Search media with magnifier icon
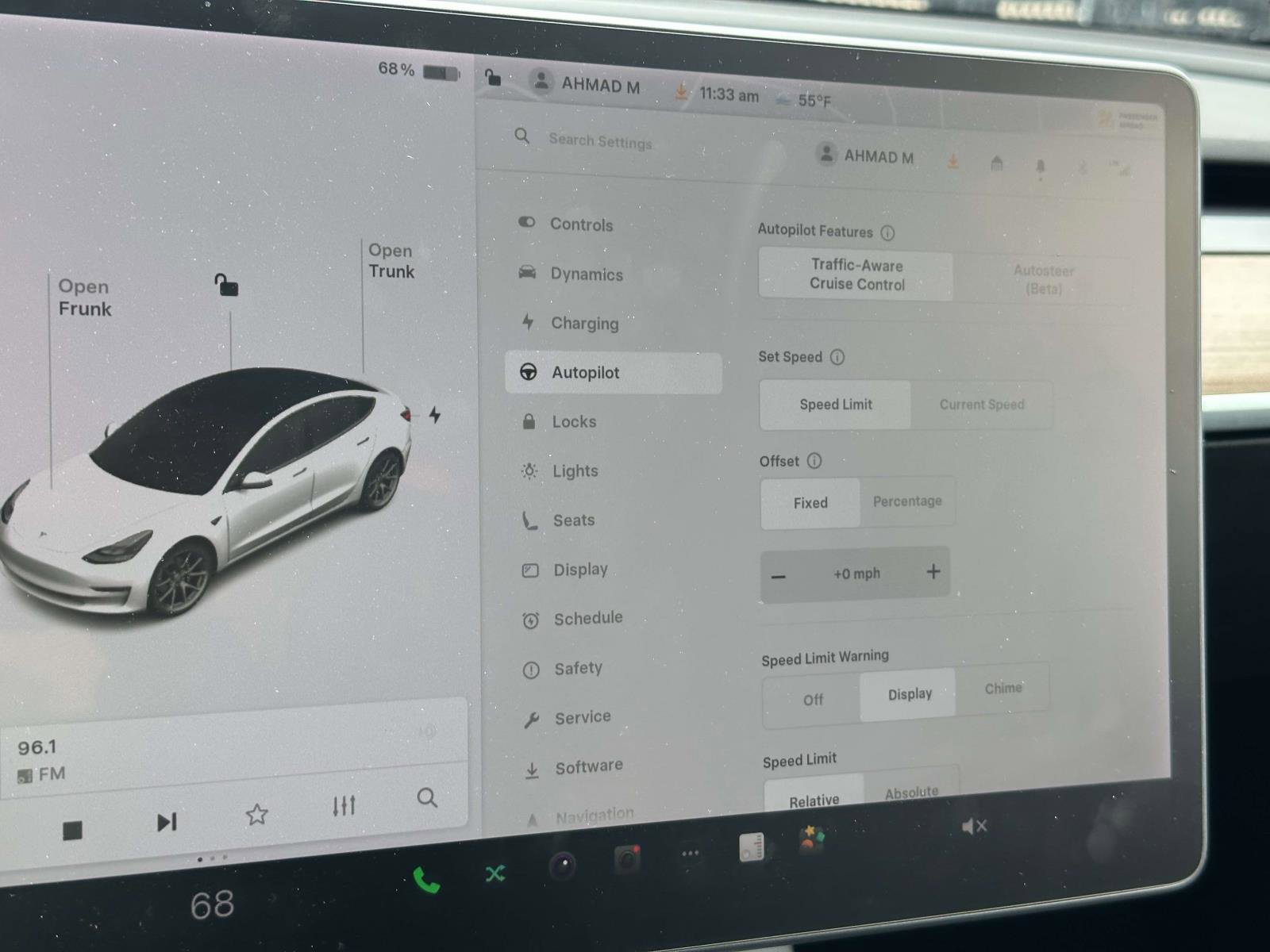 427,797
